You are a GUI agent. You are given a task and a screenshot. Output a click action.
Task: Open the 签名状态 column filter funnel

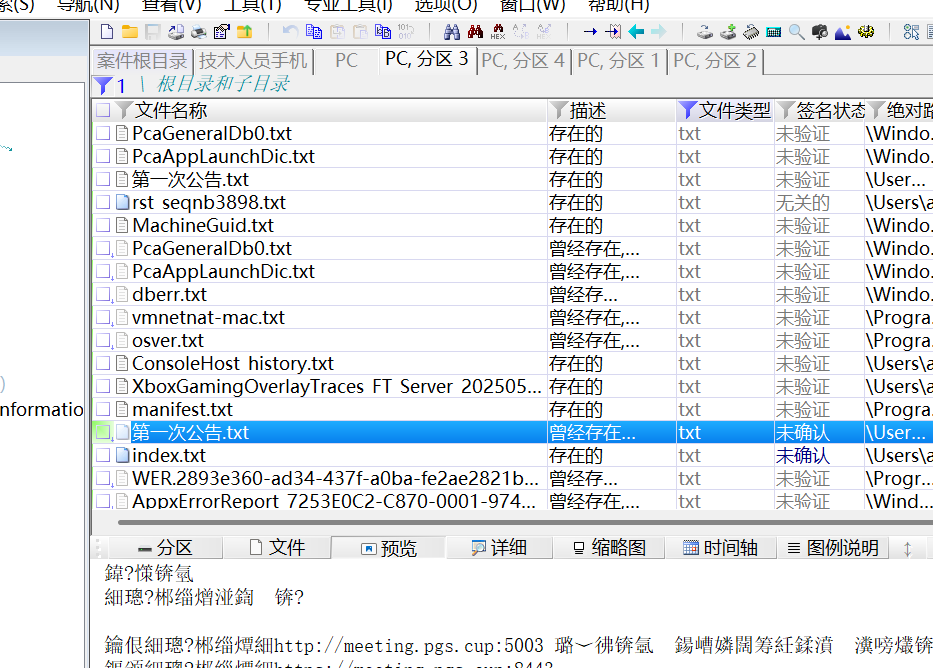pyautogui.click(x=785, y=110)
